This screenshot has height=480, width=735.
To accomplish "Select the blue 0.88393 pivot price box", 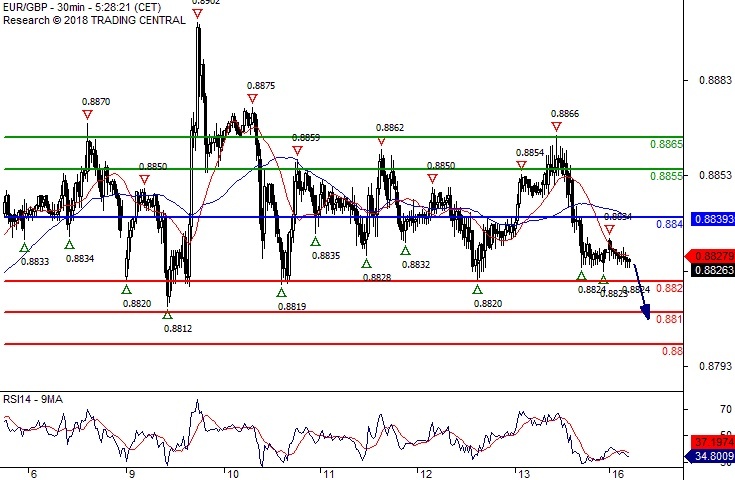I will (x=713, y=219).
